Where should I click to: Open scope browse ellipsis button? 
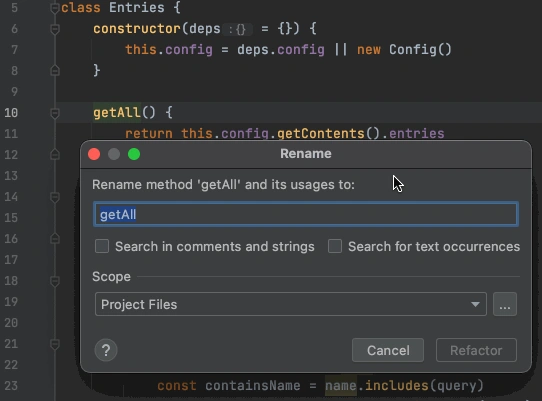[505, 304]
